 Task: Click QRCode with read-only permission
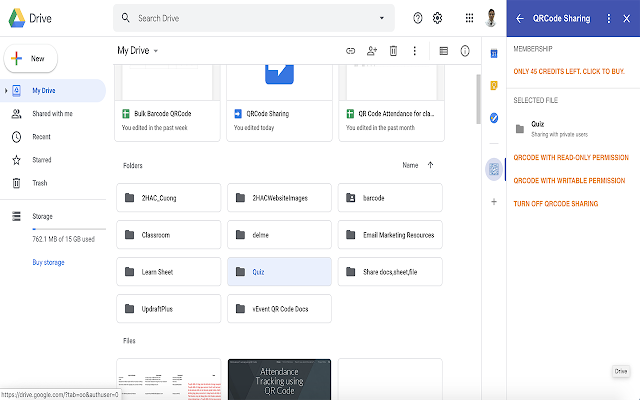click(571, 158)
